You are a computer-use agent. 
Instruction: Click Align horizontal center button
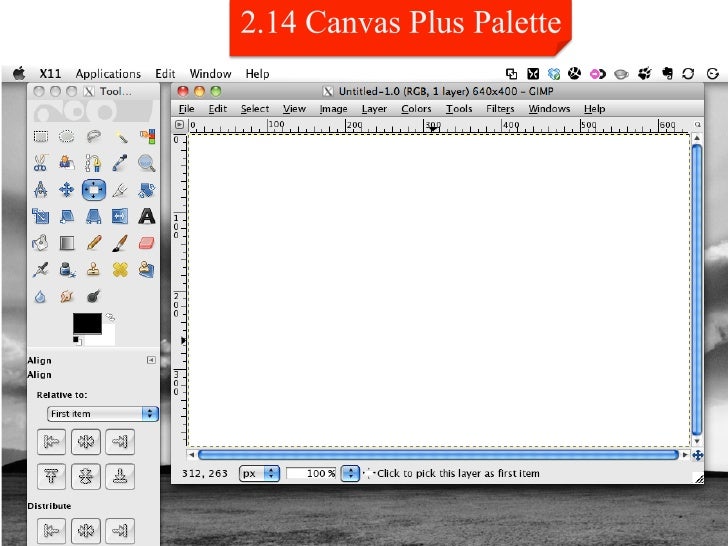pos(86,442)
